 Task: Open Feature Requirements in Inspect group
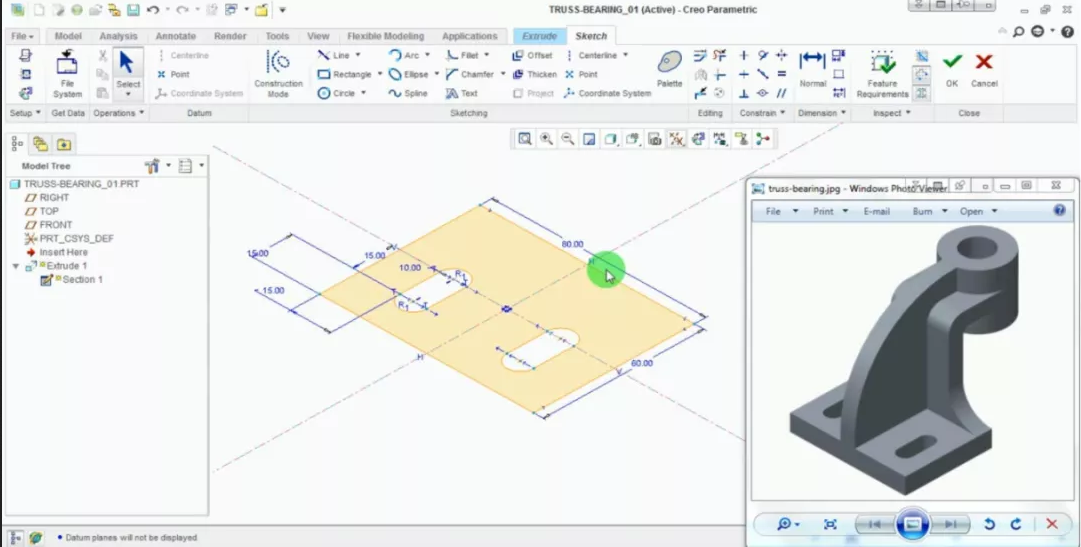[882, 73]
